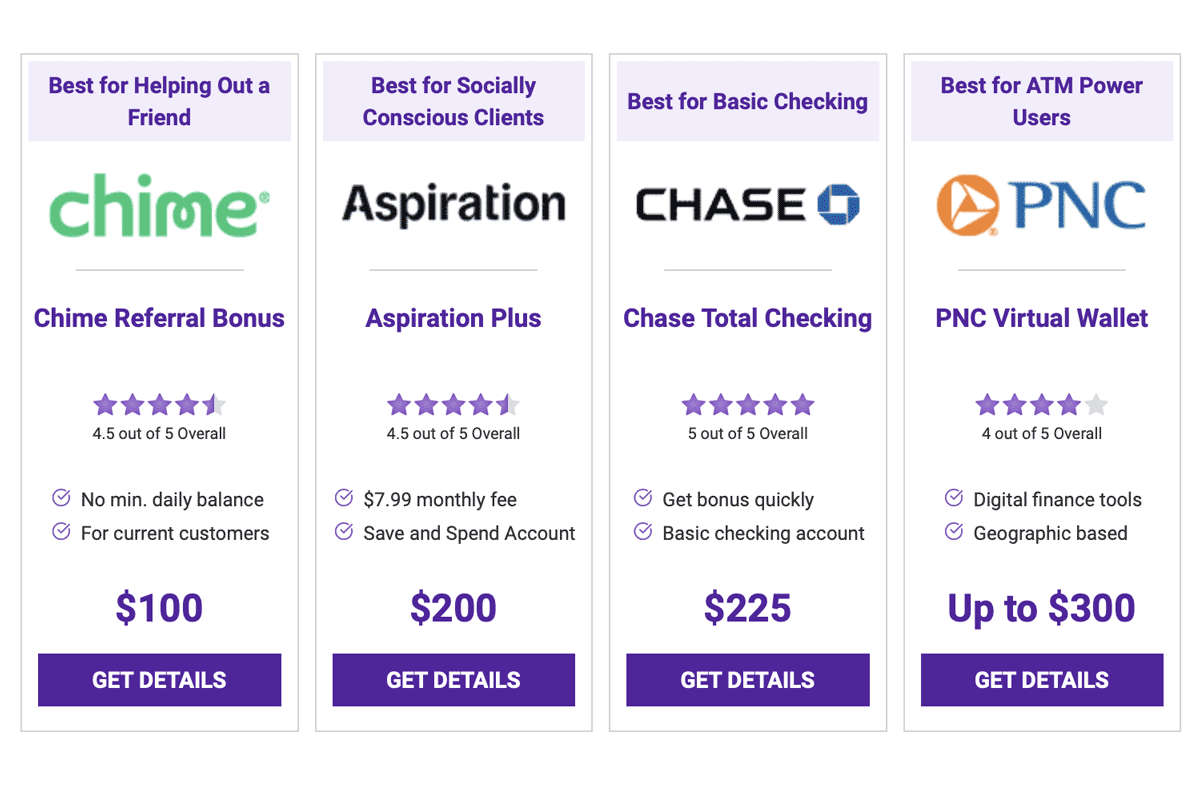Click the Aspiration logo
1200x800 pixels.
click(x=453, y=205)
